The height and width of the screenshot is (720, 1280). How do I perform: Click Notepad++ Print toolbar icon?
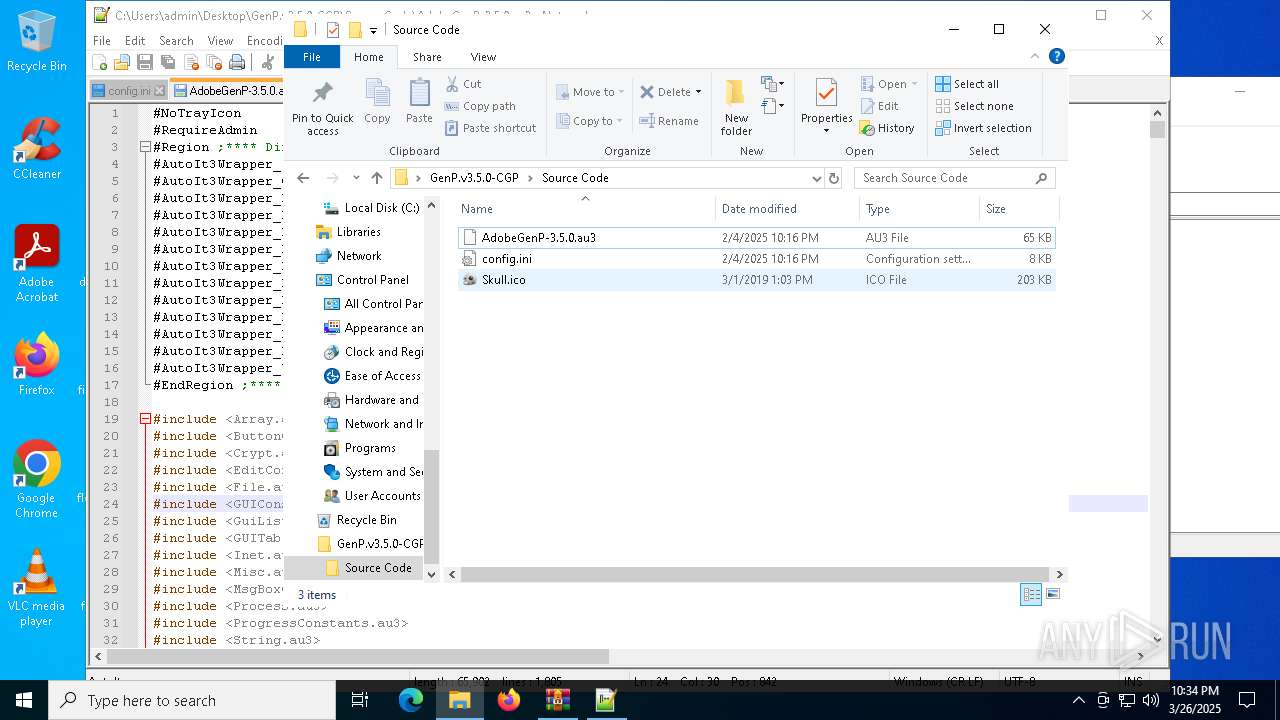click(x=237, y=63)
